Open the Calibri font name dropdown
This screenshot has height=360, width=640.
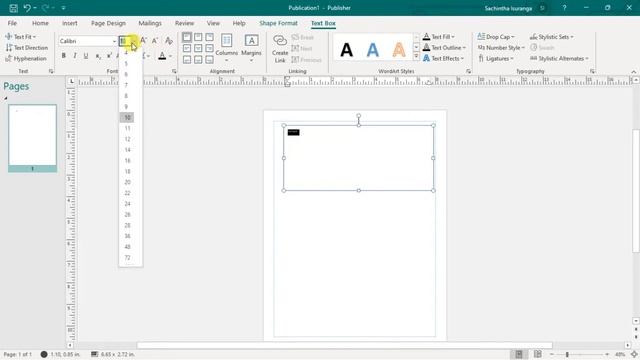click(114, 41)
